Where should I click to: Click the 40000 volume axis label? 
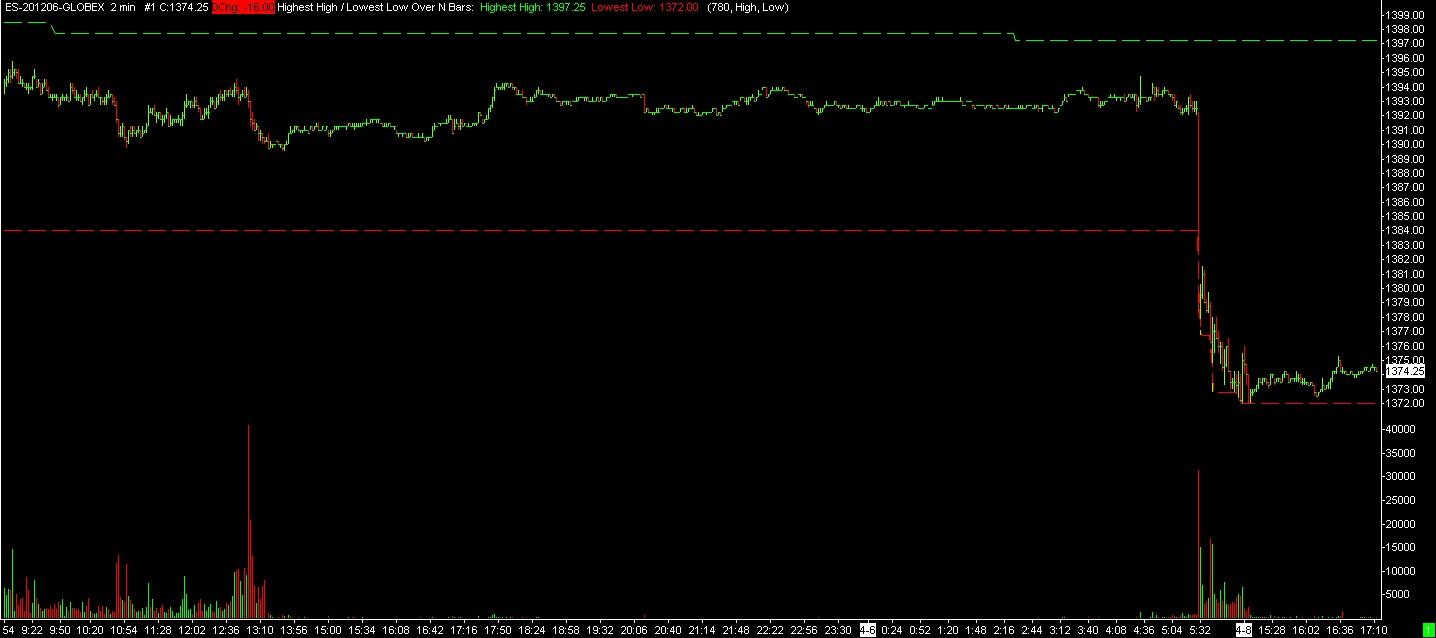[x=1401, y=429]
